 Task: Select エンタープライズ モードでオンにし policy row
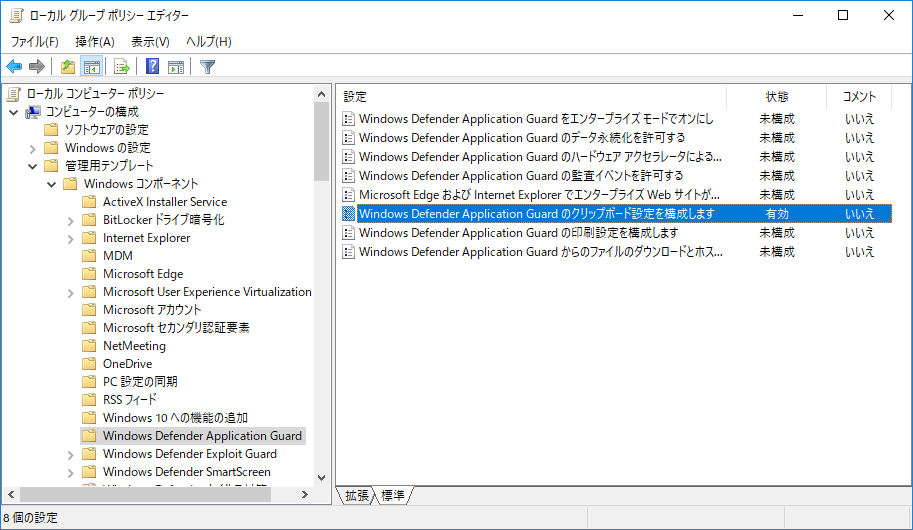tap(617, 119)
